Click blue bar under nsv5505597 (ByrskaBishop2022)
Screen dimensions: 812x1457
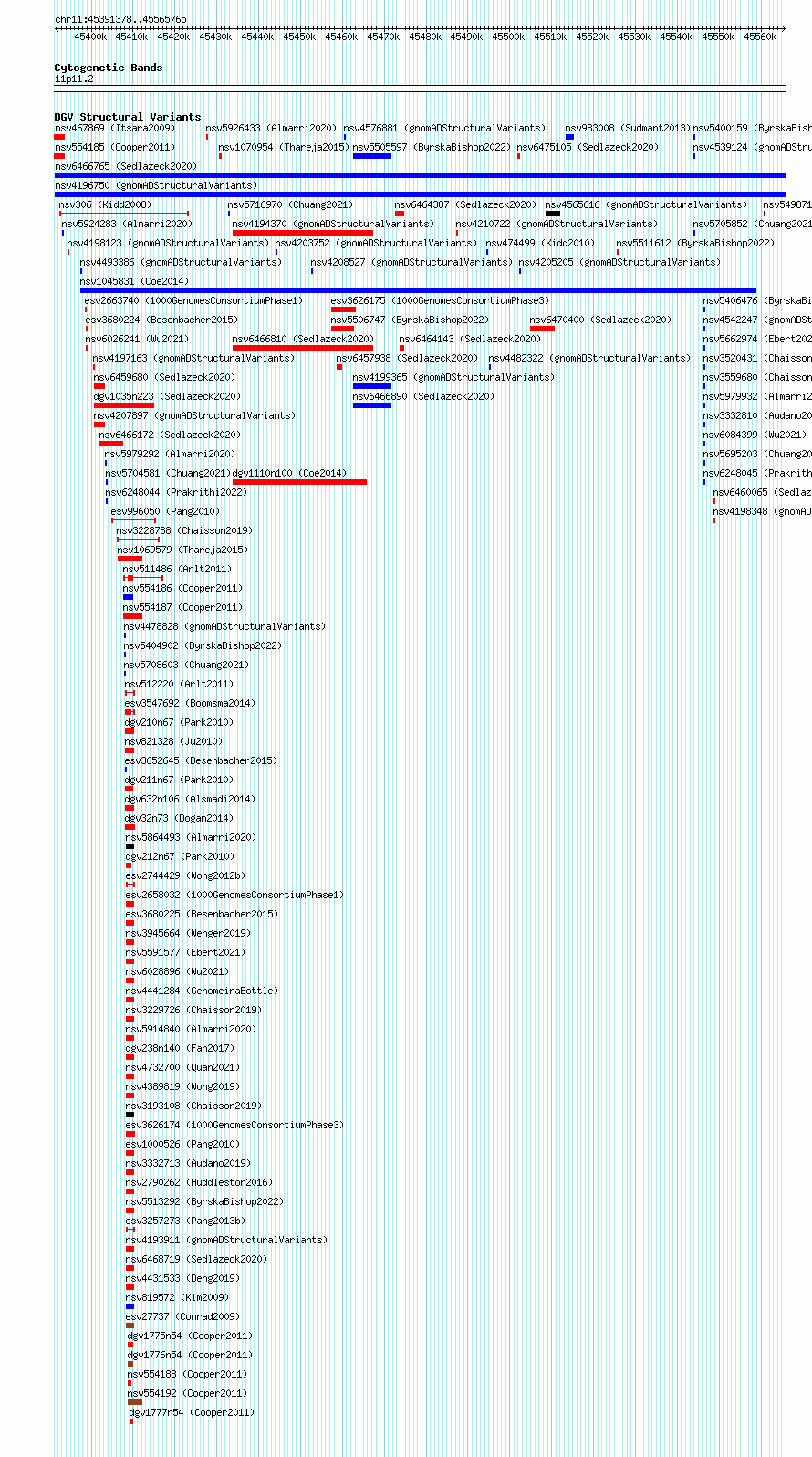tap(372, 156)
